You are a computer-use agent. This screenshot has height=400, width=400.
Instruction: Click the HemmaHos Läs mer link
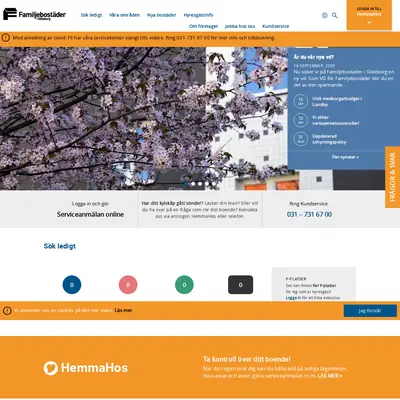click(330, 376)
